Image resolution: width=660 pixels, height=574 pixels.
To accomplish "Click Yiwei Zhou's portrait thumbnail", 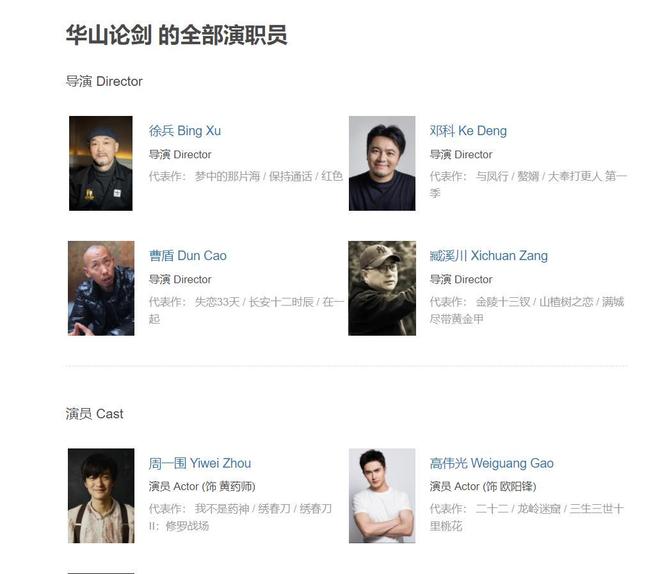I will coord(101,496).
